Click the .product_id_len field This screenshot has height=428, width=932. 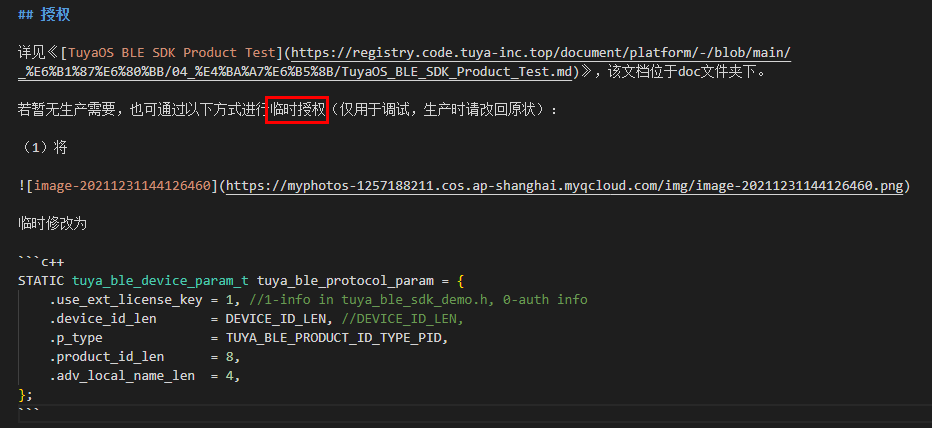(106, 357)
